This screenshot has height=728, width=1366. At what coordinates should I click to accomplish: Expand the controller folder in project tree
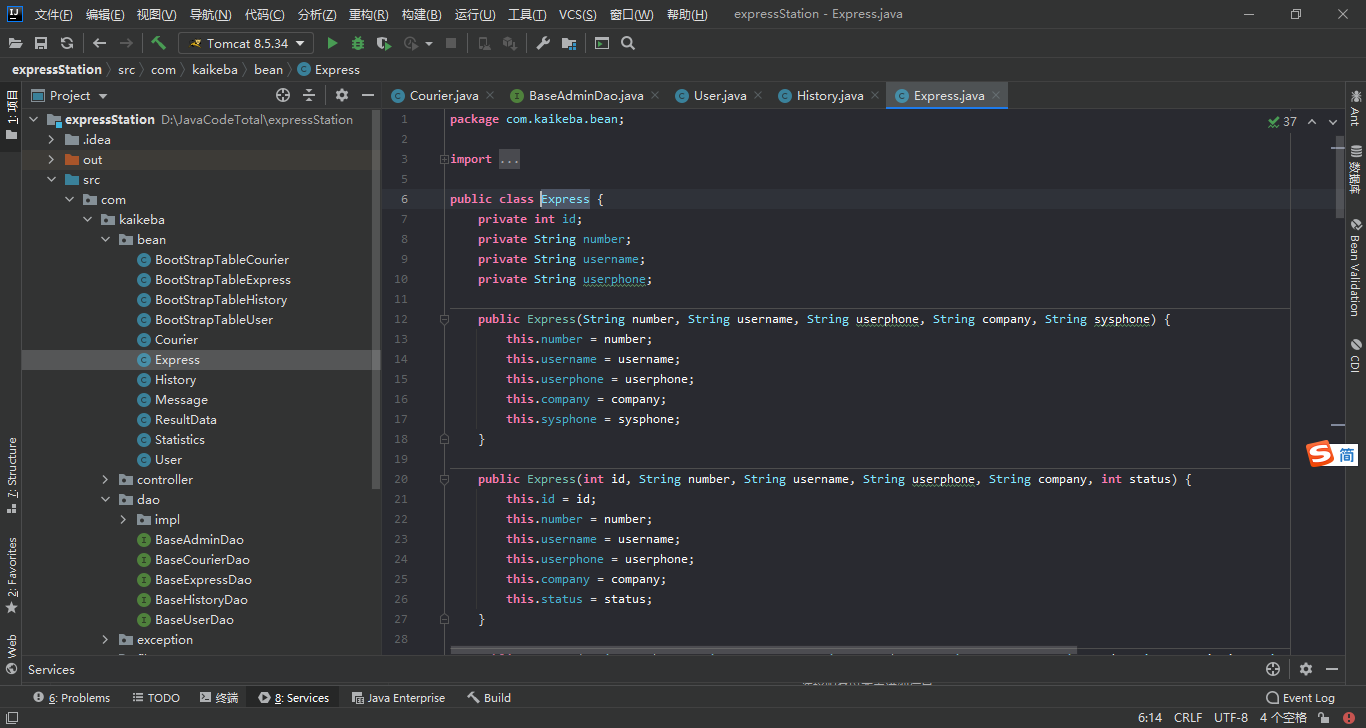pos(105,480)
